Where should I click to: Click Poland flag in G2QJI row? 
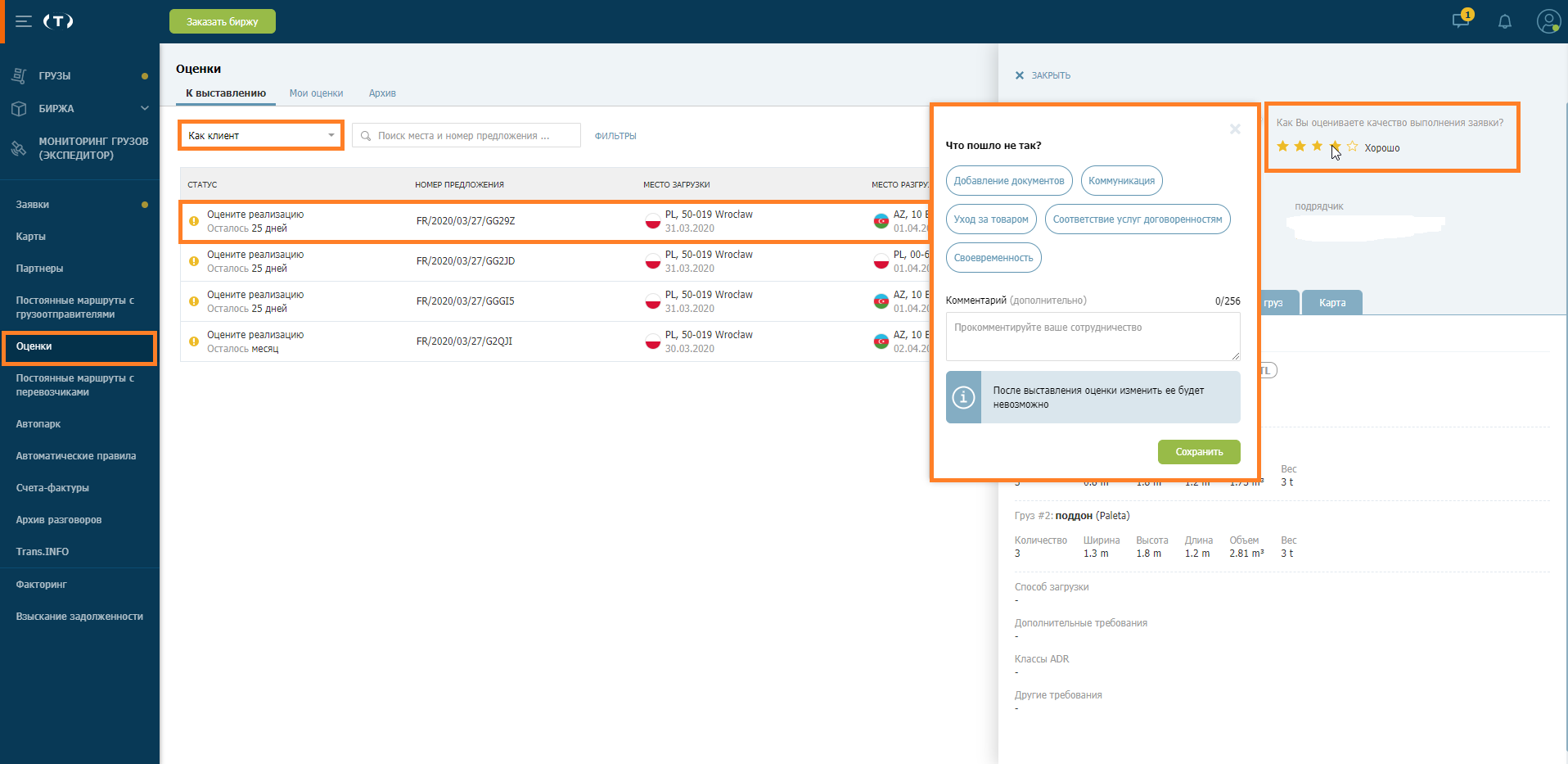pyautogui.click(x=653, y=341)
